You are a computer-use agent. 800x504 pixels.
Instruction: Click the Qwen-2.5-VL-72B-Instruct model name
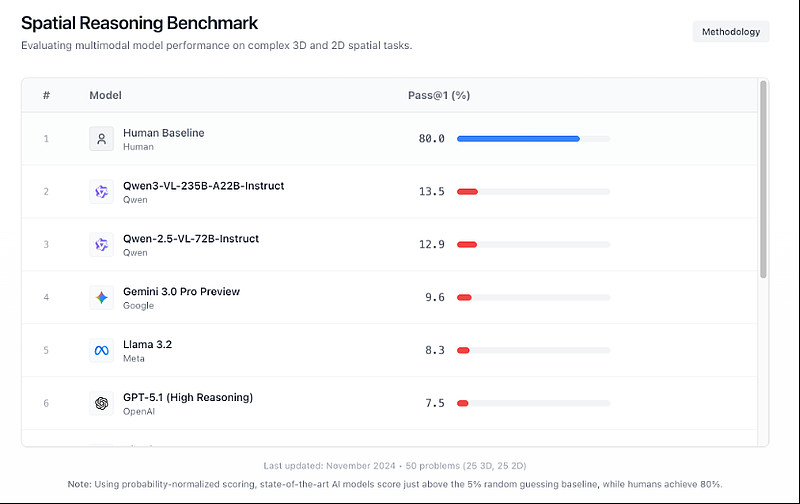pos(191,239)
